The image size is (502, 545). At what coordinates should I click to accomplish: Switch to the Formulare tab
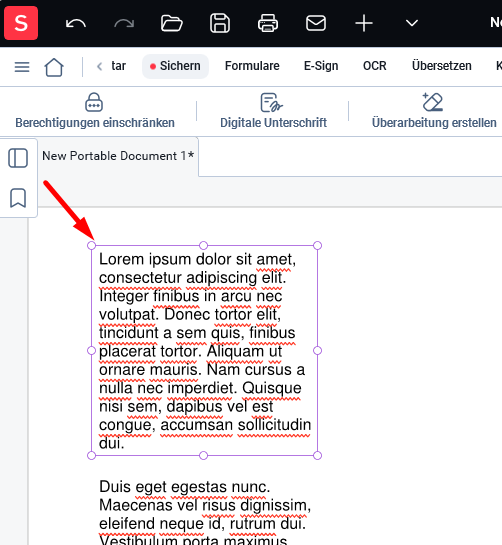coord(252,66)
